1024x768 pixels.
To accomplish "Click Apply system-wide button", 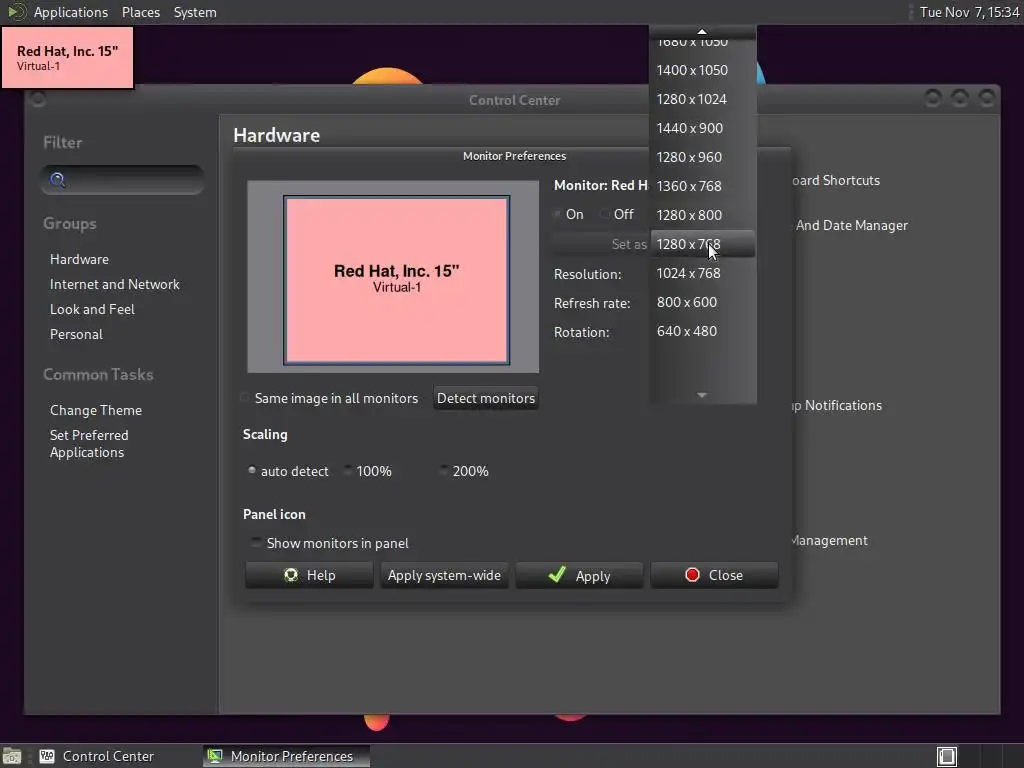I will pyautogui.click(x=444, y=575).
